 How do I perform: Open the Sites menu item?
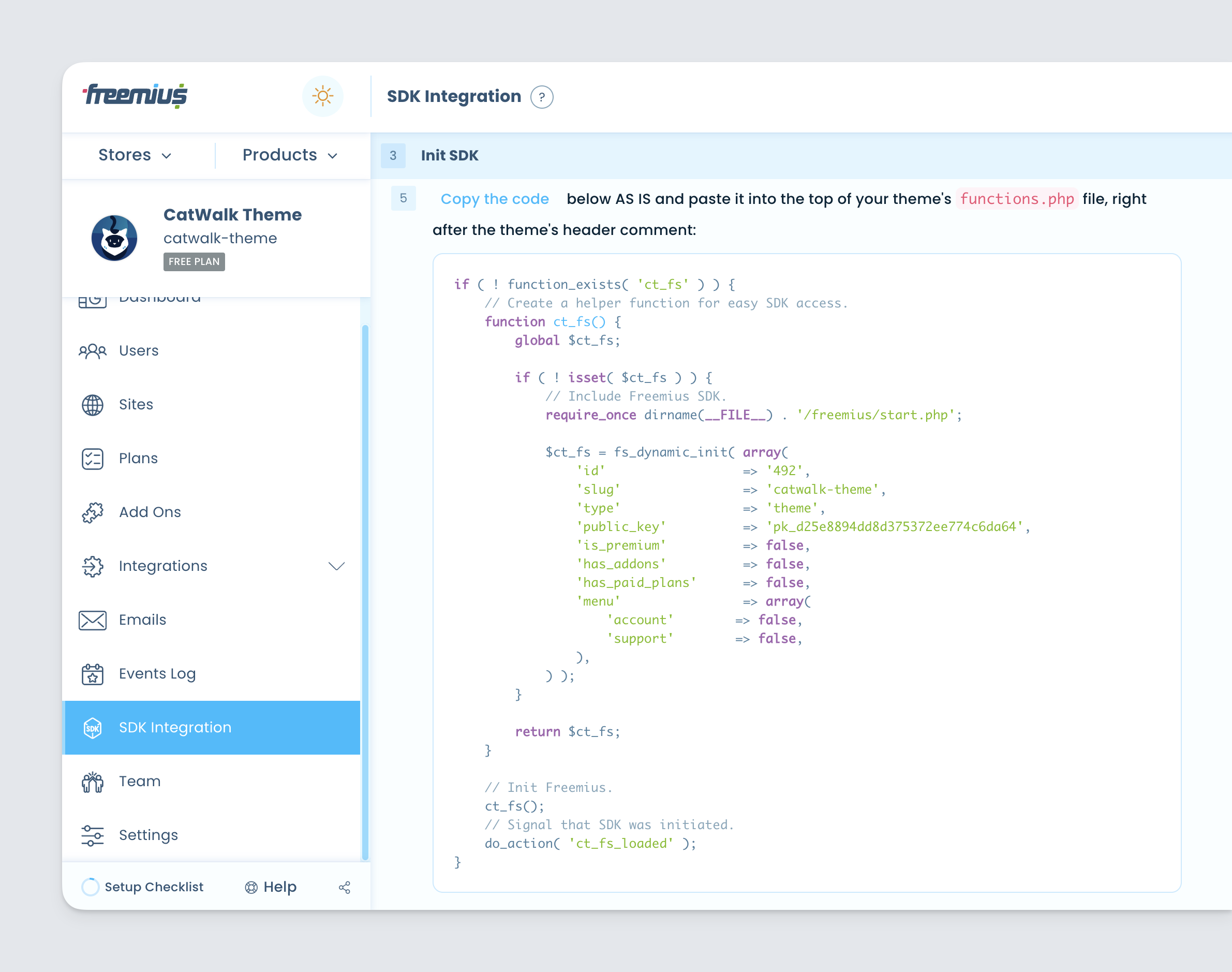tap(211, 405)
